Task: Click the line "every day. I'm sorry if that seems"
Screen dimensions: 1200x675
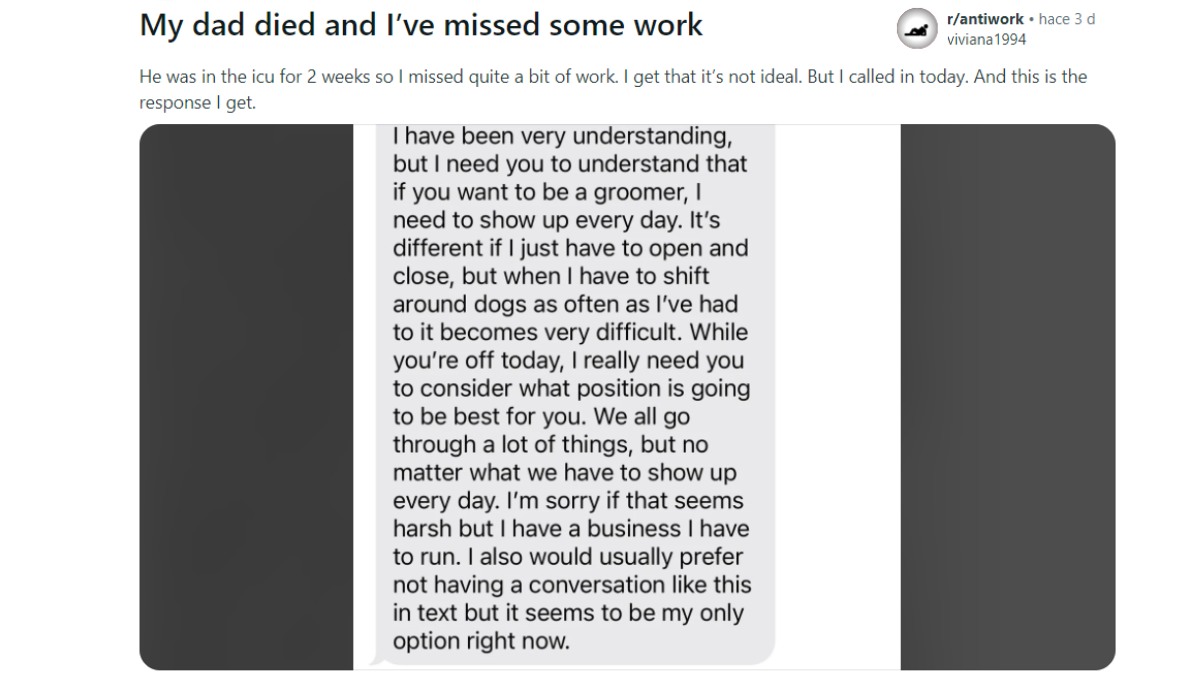Action: pyautogui.click(x=568, y=501)
